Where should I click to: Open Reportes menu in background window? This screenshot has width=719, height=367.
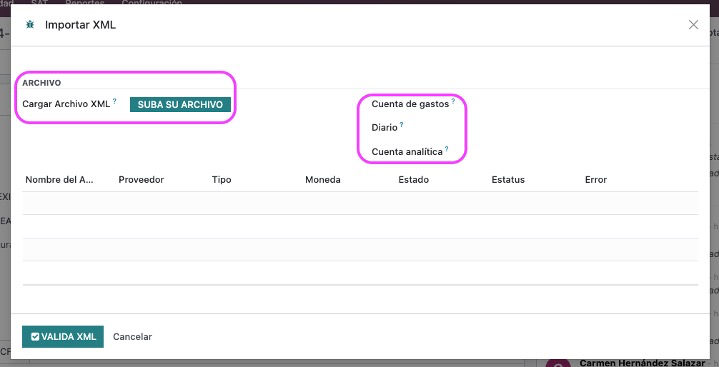point(85,2)
